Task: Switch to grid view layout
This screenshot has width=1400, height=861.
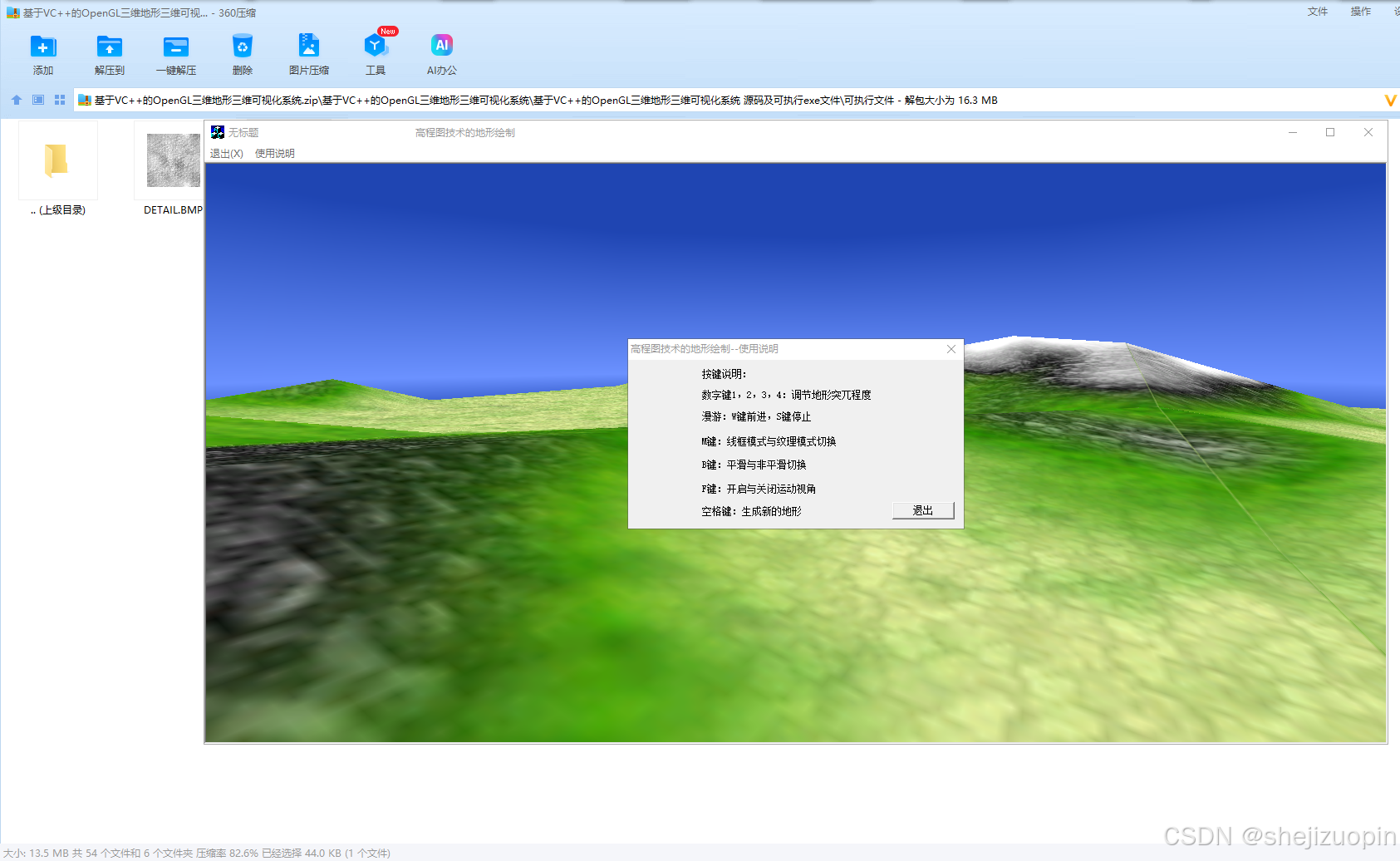Action: pyautogui.click(x=59, y=100)
